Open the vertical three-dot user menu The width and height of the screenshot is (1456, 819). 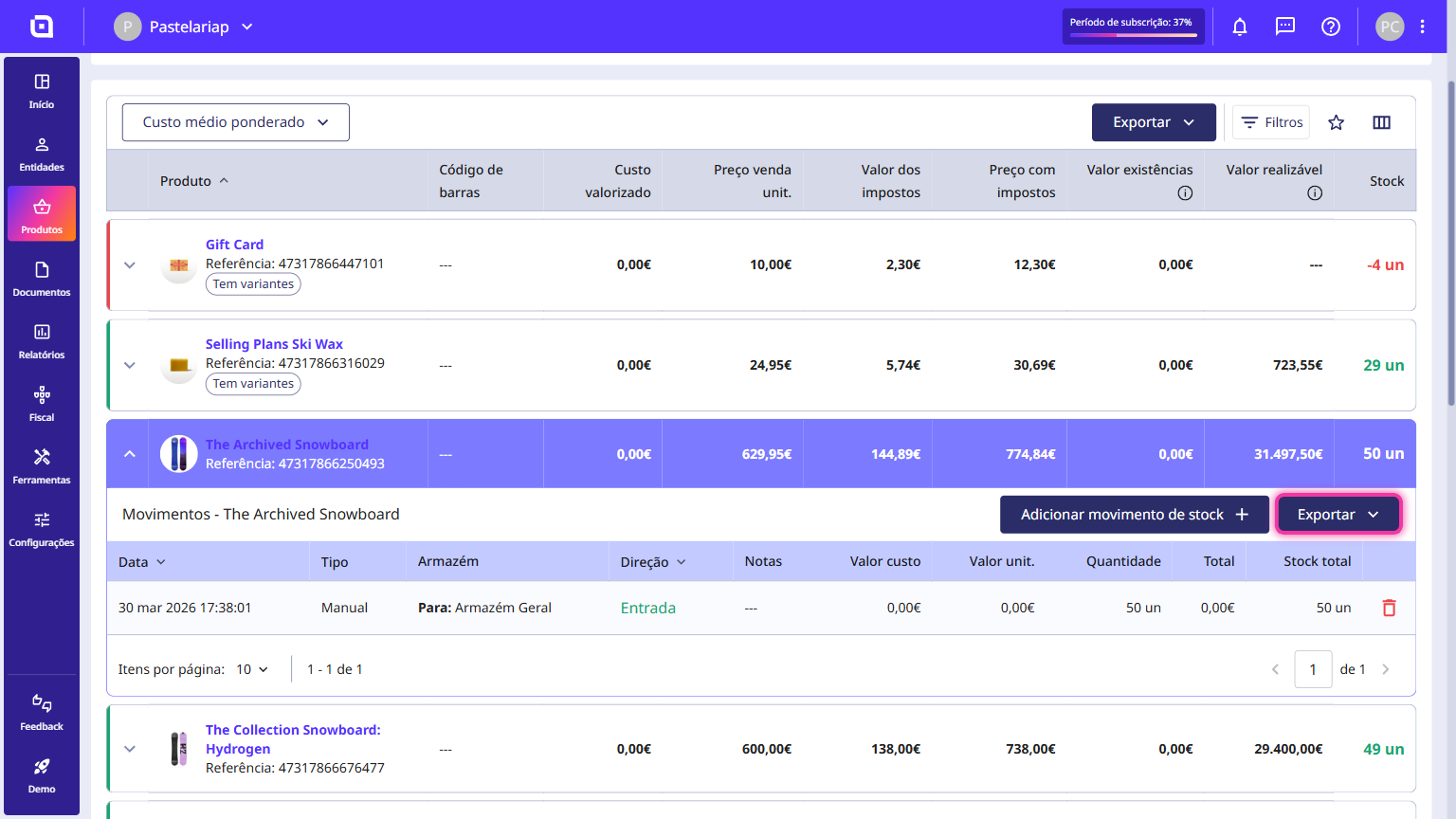[1423, 27]
